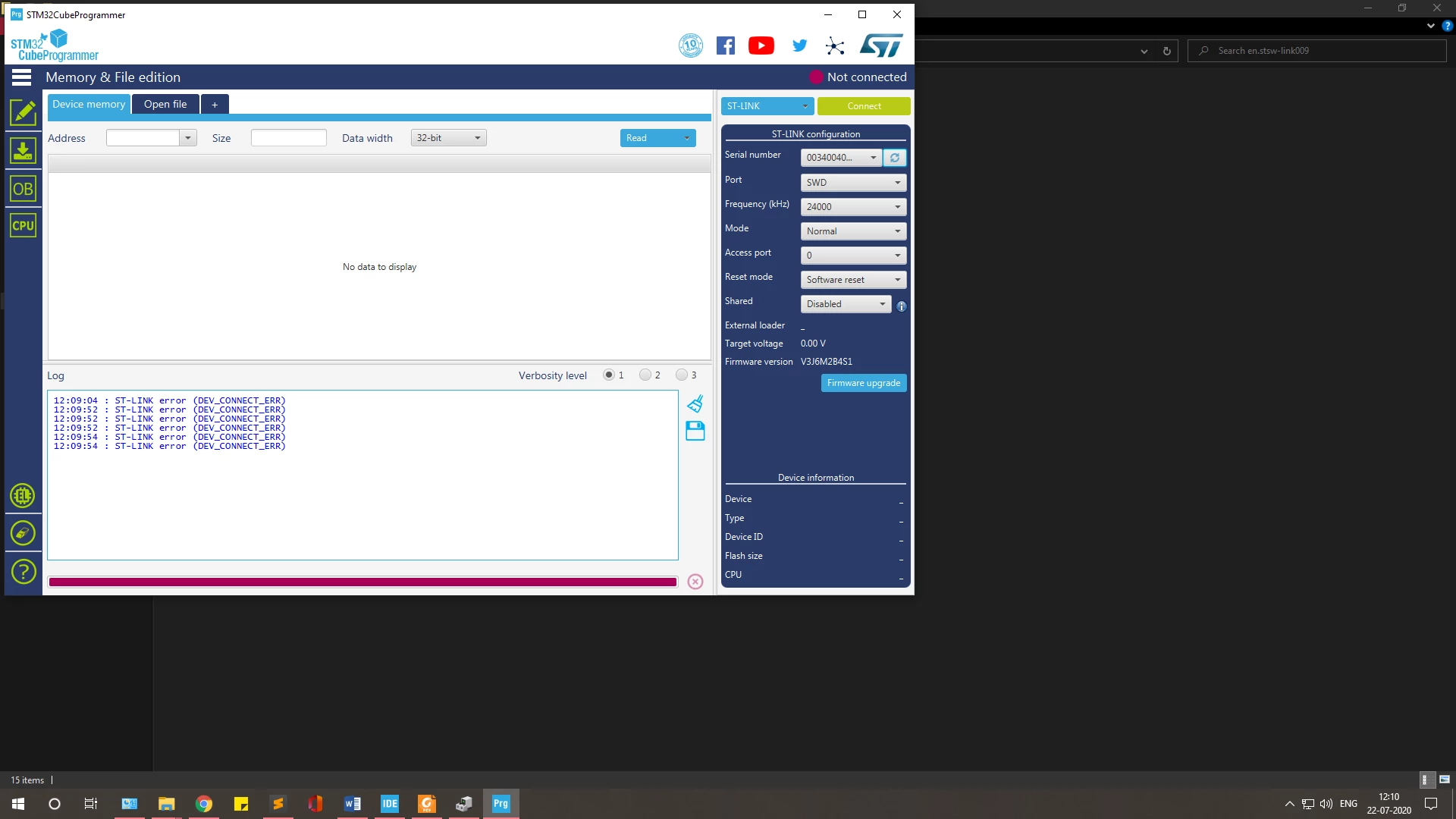The width and height of the screenshot is (1456, 819).
Task: Select verbosity level 1 radio button
Action: click(609, 375)
